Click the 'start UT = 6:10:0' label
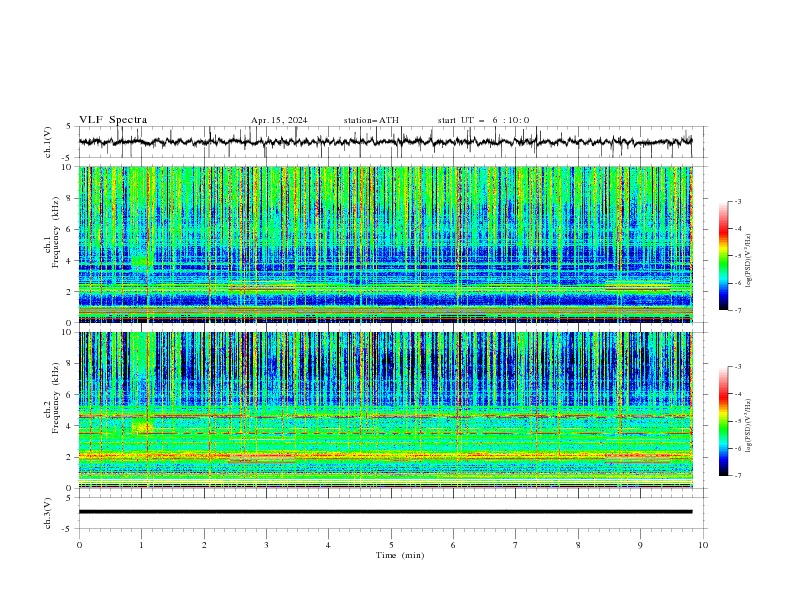The width and height of the screenshot is (792, 612). [x=483, y=120]
